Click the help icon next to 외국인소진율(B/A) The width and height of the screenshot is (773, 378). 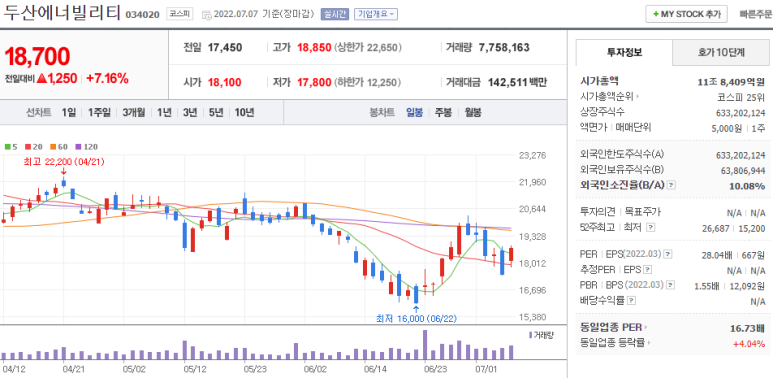[671, 185]
